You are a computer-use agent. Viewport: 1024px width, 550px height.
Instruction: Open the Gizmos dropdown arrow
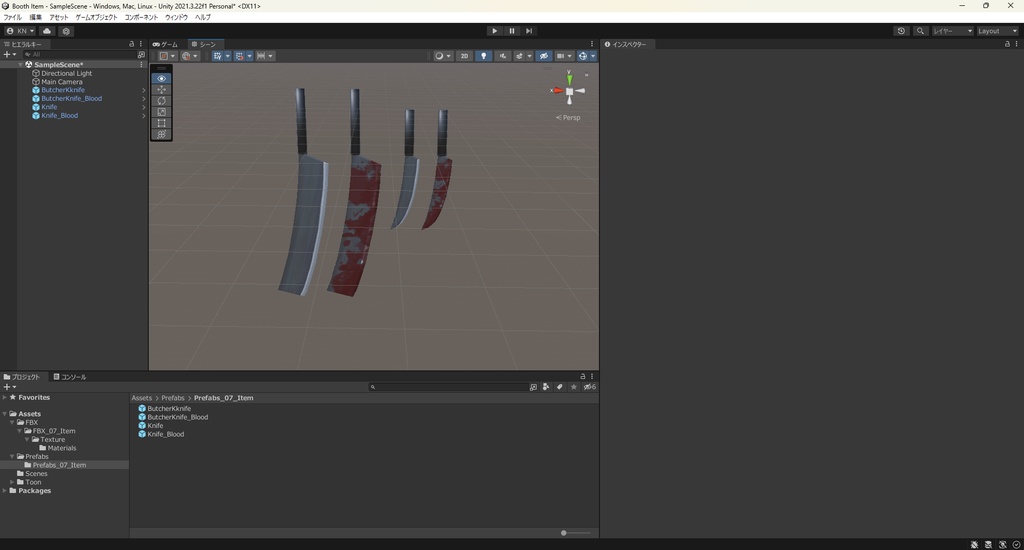(593, 56)
